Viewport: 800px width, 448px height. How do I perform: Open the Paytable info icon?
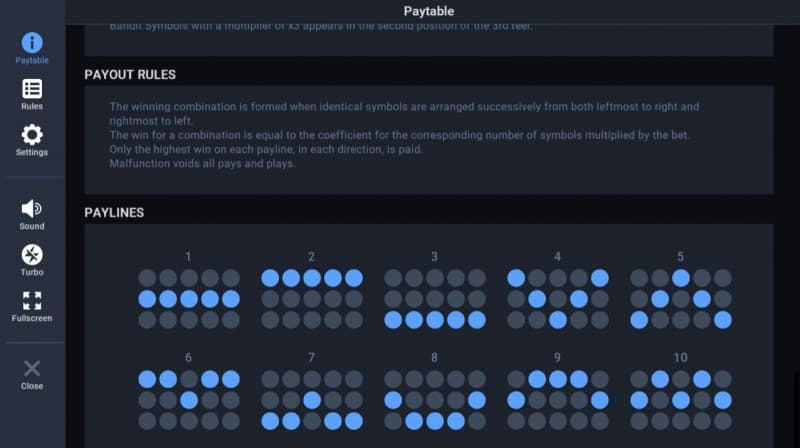32,42
